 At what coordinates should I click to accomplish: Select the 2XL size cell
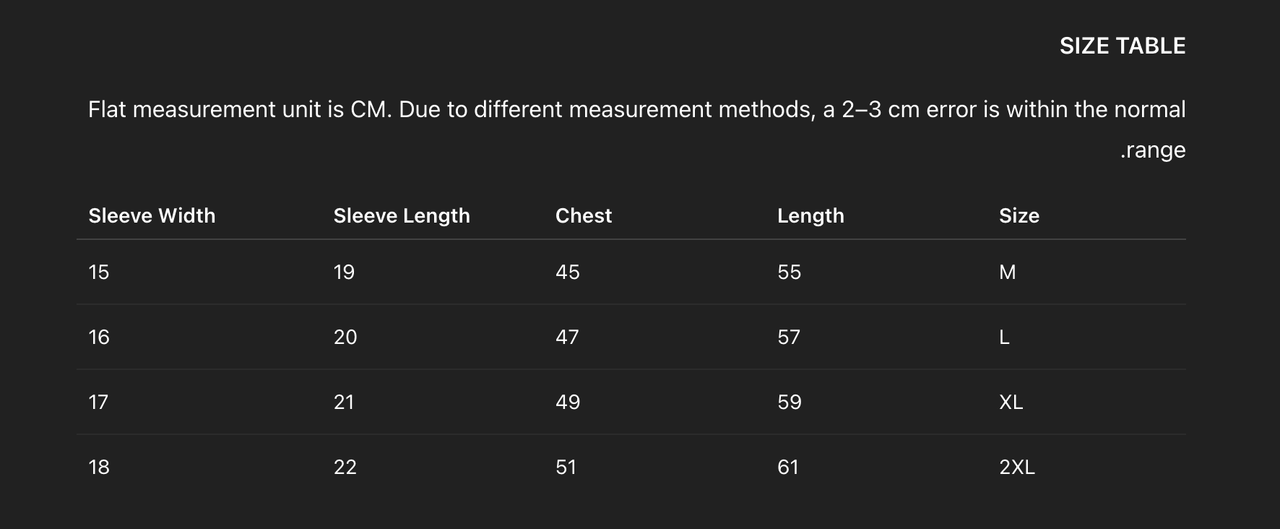pyautogui.click(x=1016, y=467)
